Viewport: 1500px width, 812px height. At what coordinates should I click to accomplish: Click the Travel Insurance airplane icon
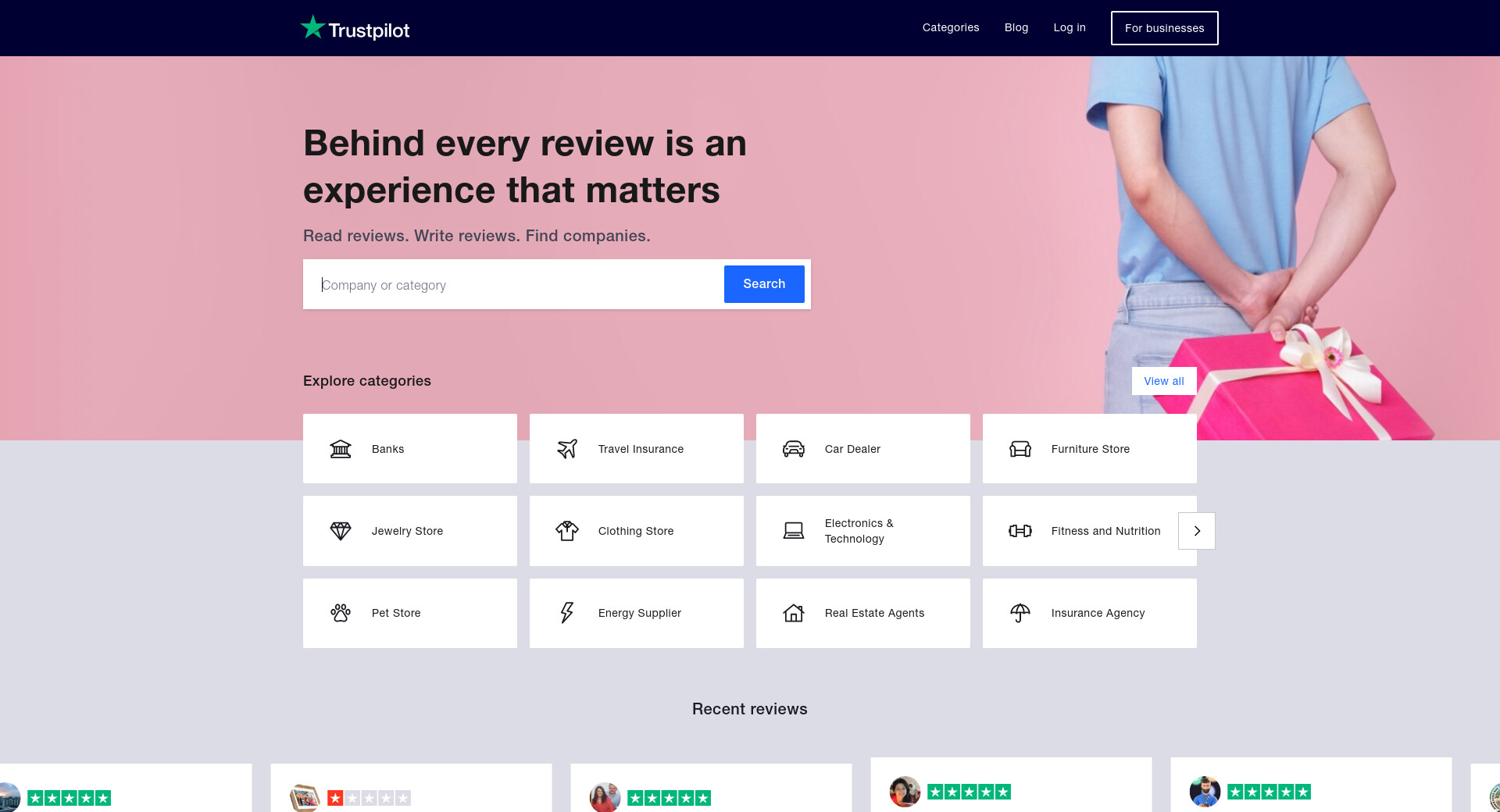567,449
